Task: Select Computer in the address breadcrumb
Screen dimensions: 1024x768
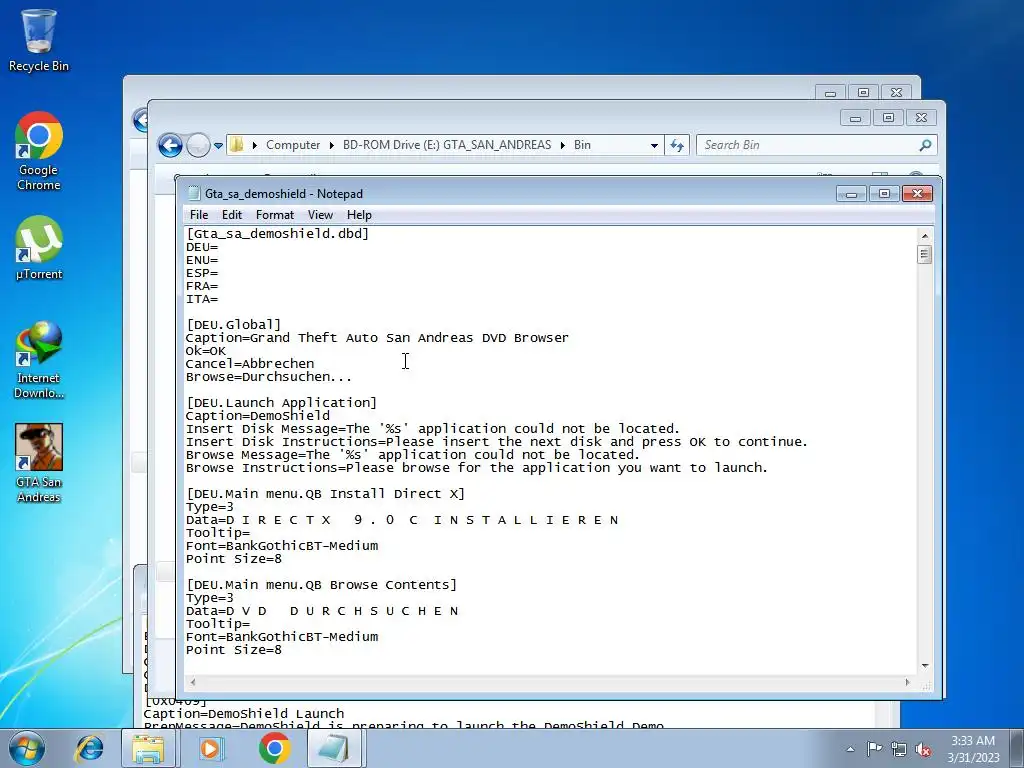Action: [x=293, y=145]
